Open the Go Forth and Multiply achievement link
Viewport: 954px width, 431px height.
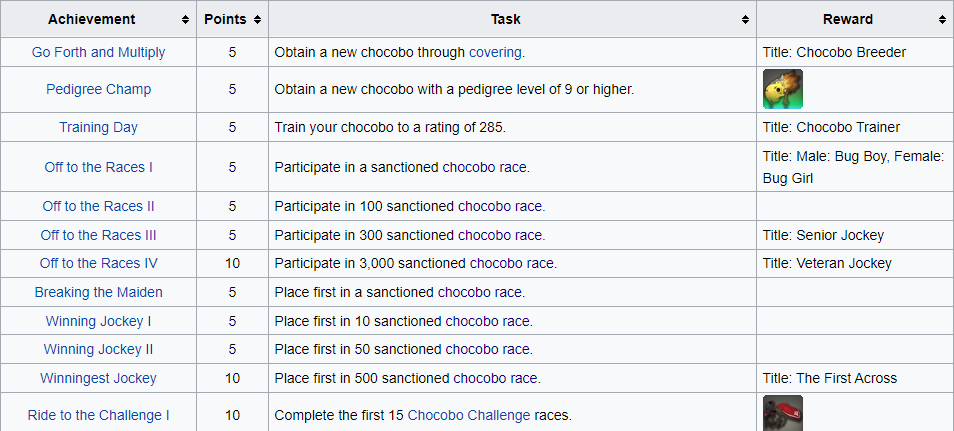99,52
